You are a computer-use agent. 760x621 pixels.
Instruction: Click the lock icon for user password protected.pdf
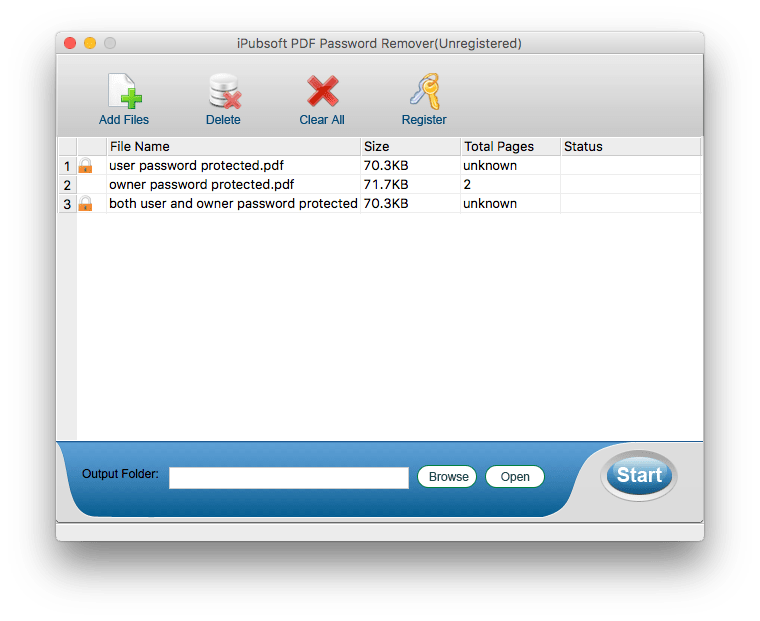(x=85, y=166)
